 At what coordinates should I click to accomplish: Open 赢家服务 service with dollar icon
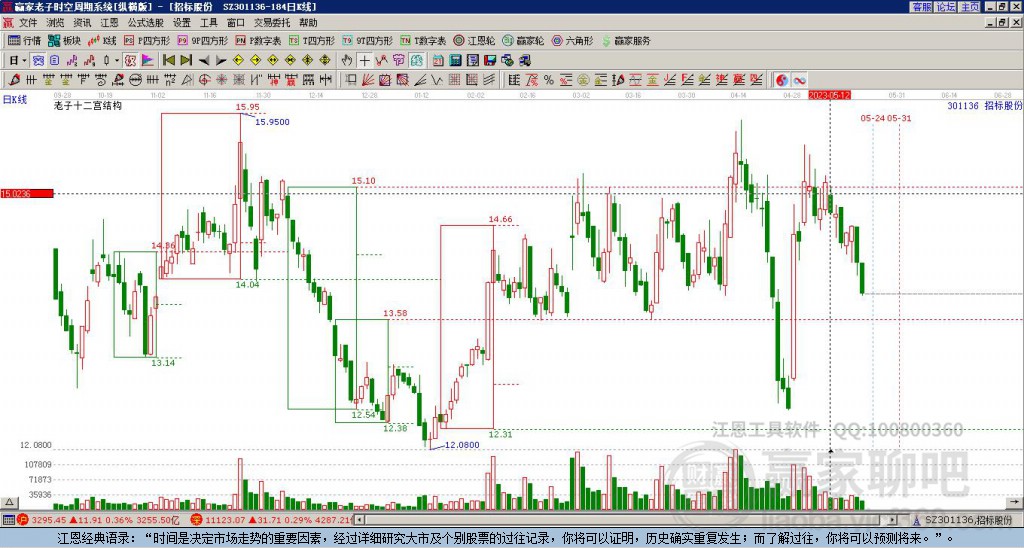626,40
